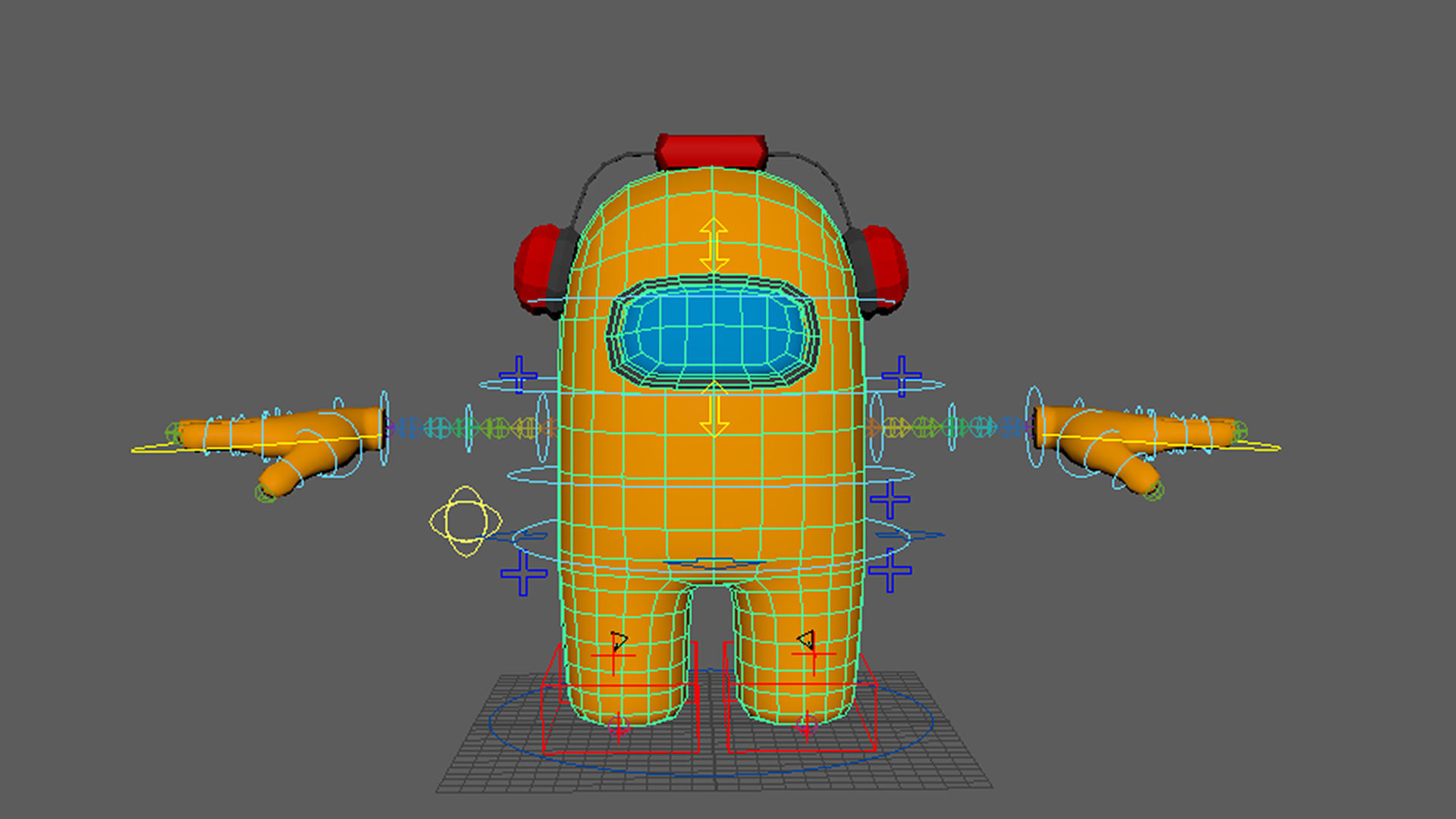The height and width of the screenshot is (819, 1456).
Task: Select the lowest blue plus control on the screen-left side
Action: (523, 573)
